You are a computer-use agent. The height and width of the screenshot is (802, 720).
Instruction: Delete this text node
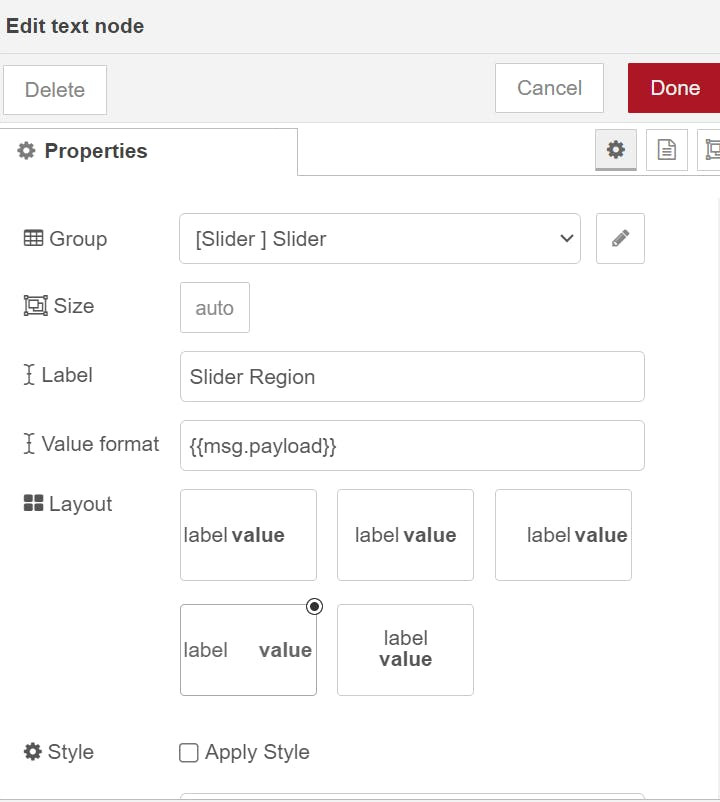(x=55, y=90)
